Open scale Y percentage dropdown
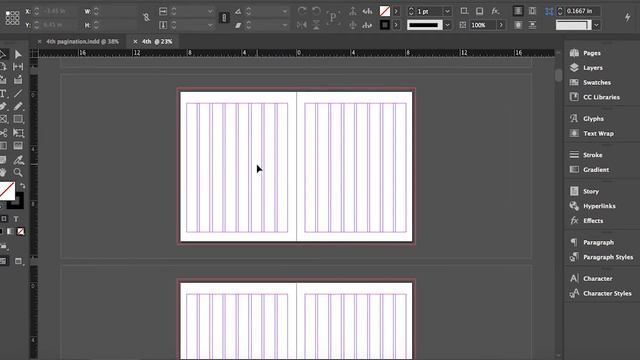The height and width of the screenshot is (360, 640). click(210, 25)
